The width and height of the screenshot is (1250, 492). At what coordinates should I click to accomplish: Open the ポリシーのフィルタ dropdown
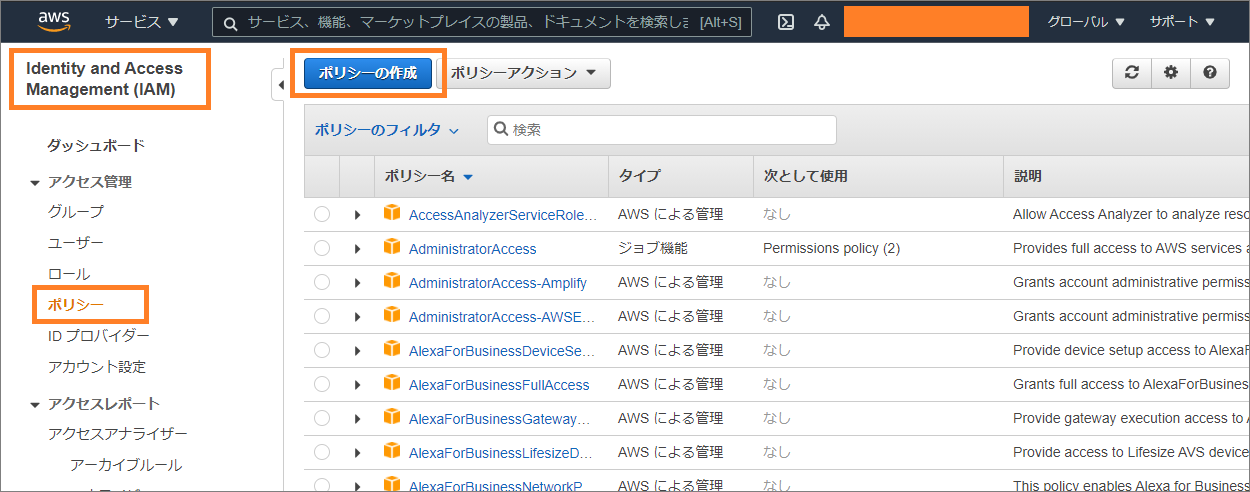pyautogui.click(x=386, y=130)
